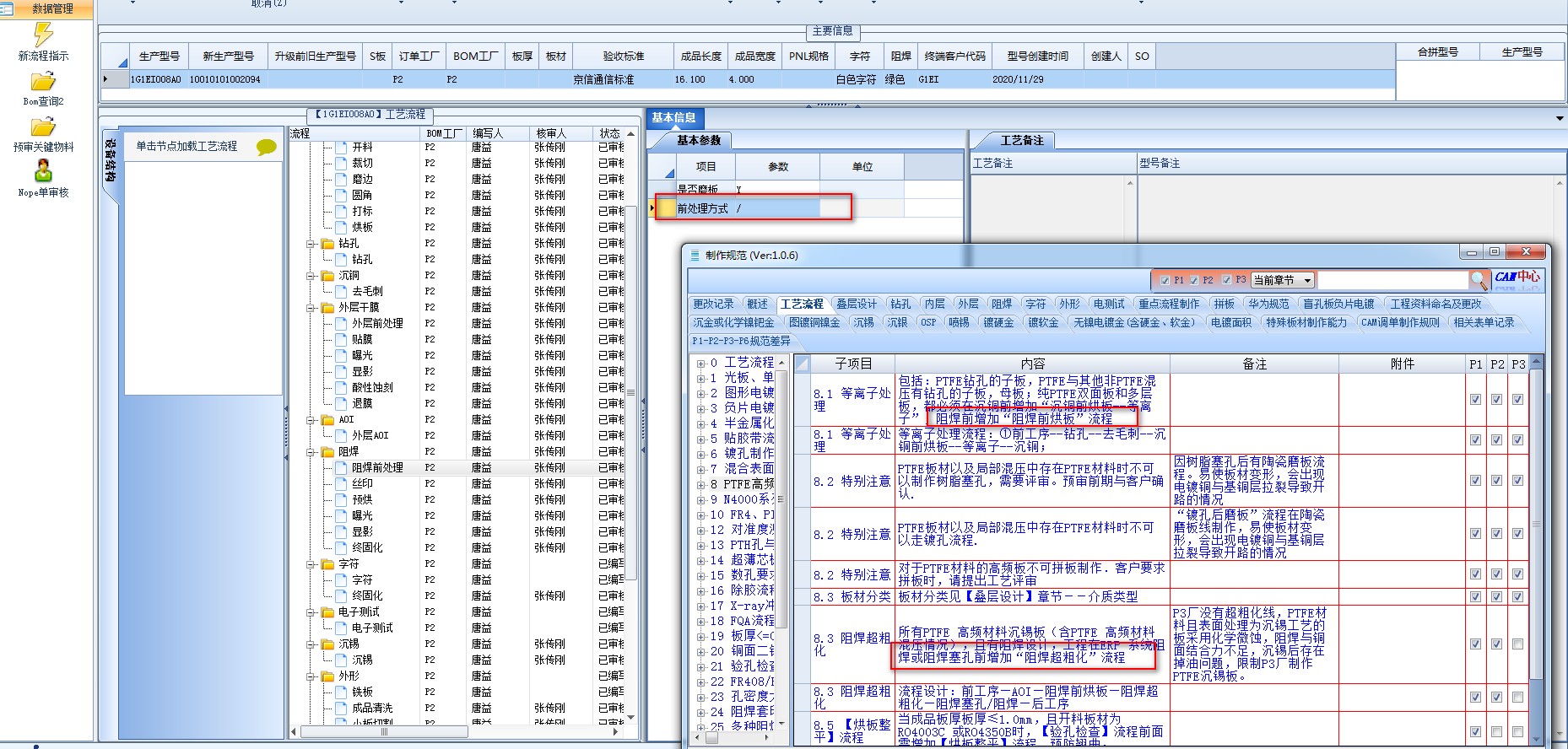The height and width of the screenshot is (749, 1568).
Task: Click the document icon of 酸性蚀刻 step
Action: pyautogui.click(x=342, y=388)
